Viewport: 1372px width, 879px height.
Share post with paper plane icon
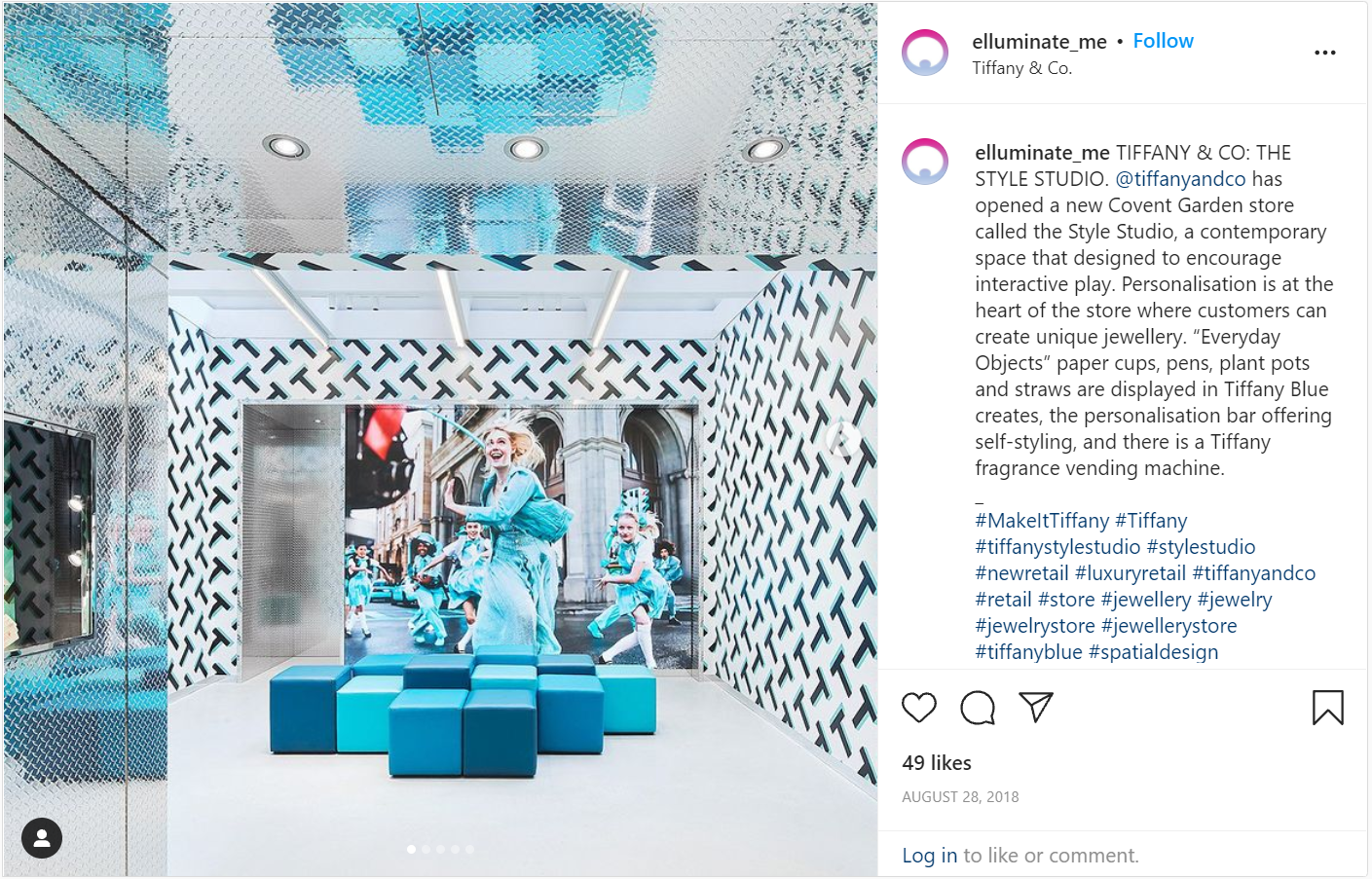[1036, 708]
